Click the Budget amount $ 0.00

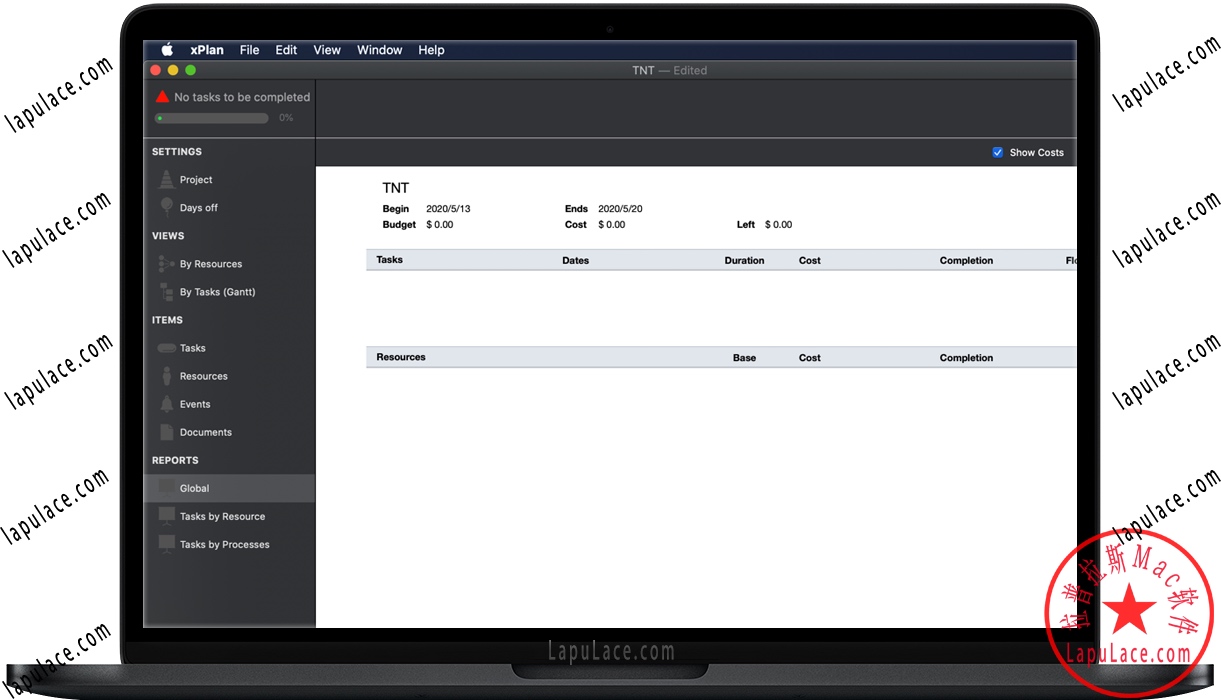[x=440, y=225]
